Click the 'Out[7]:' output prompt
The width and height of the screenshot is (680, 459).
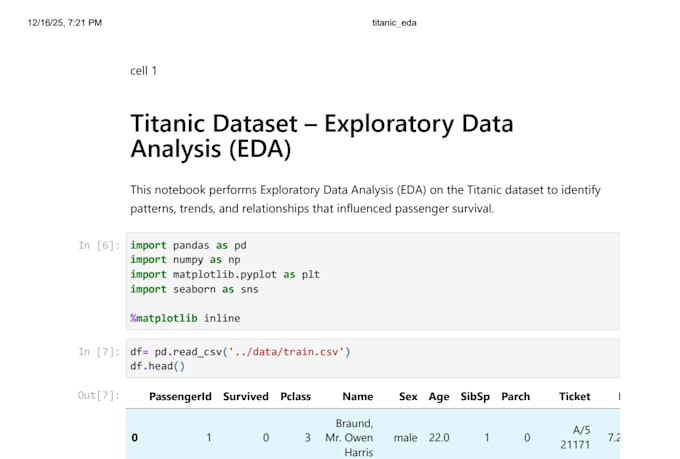point(98,395)
